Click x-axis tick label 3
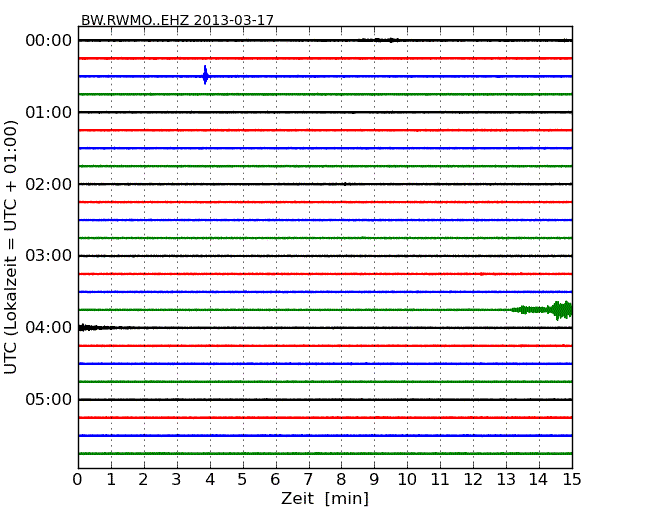Screen dimensions: 650x520 (177, 480)
